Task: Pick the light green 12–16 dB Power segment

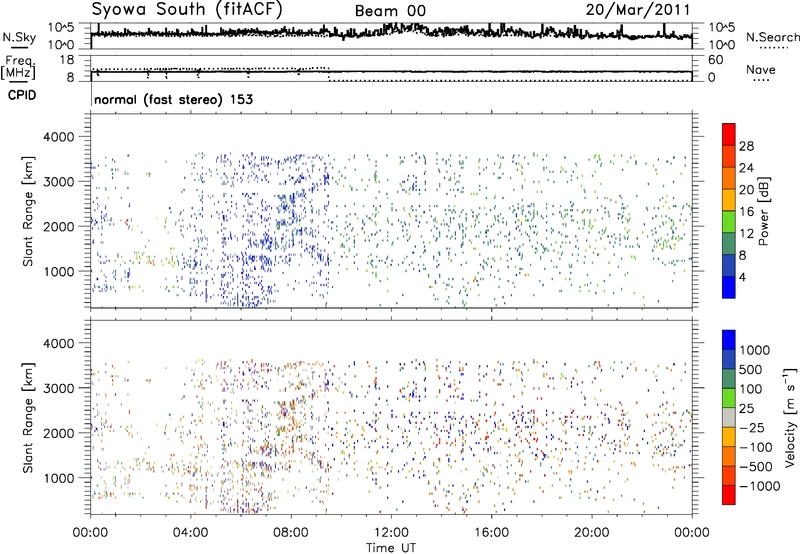Action: (729, 222)
